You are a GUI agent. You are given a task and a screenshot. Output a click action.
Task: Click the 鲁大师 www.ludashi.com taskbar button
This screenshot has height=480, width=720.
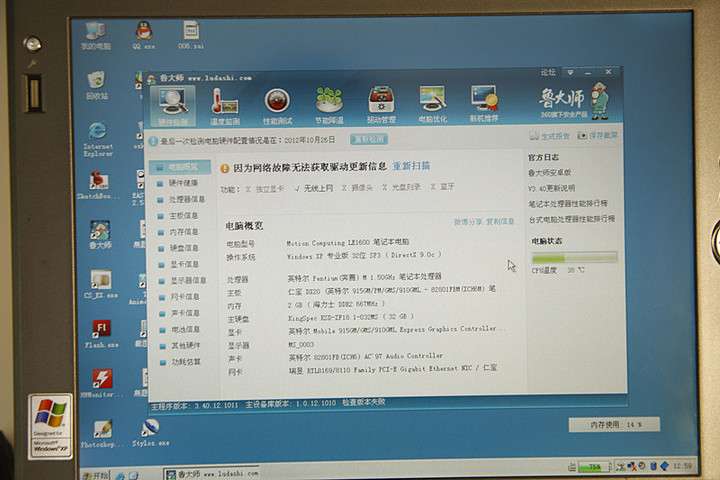pyautogui.click(x=211, y=474)
